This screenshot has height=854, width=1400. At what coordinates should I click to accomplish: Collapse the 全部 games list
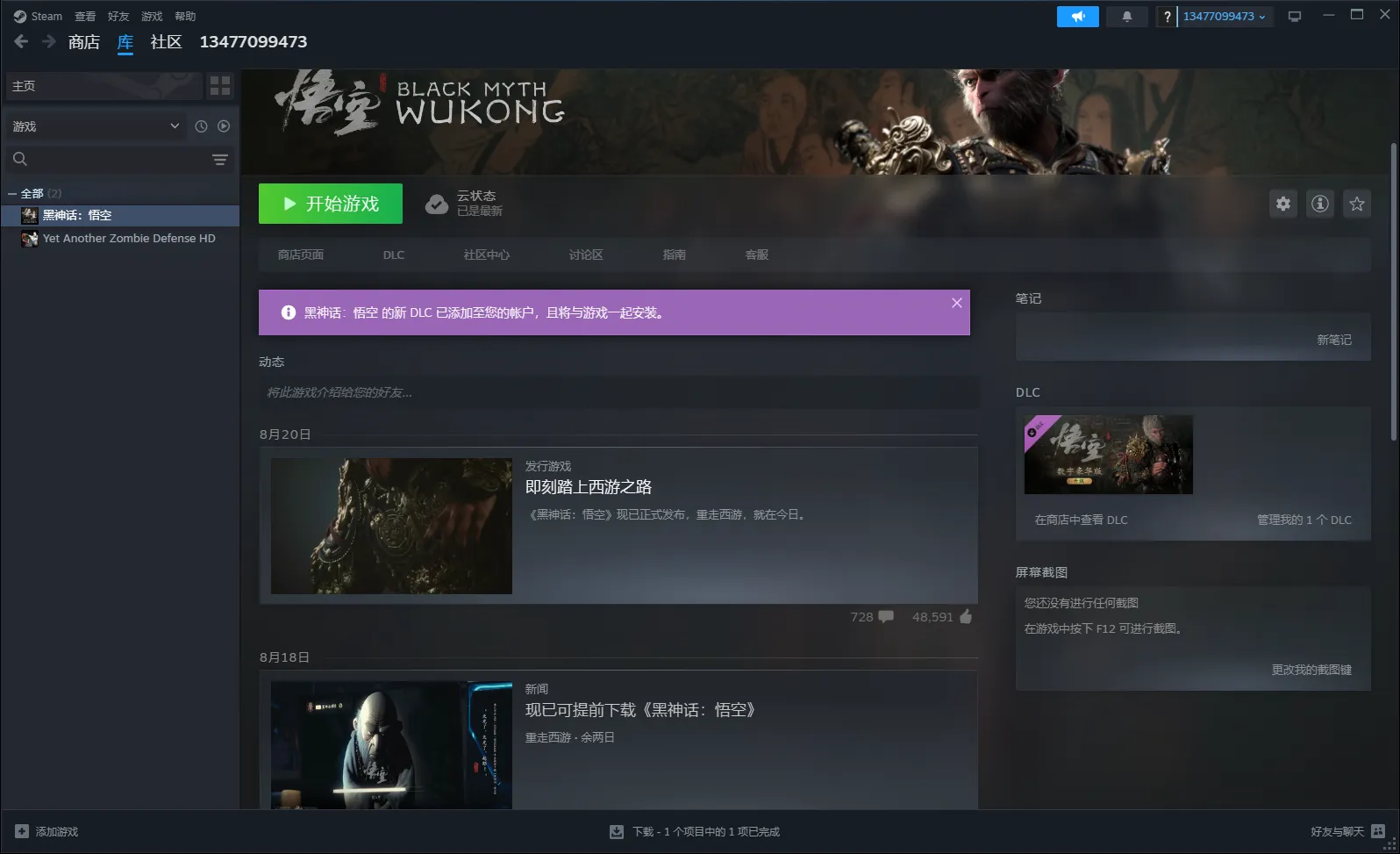coord(12,194)
